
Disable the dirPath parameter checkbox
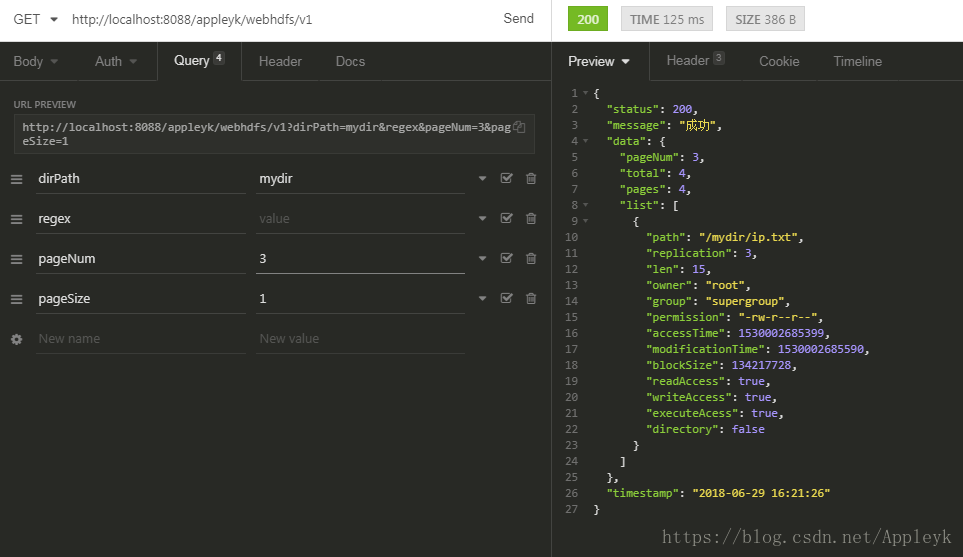click(507, 178)
